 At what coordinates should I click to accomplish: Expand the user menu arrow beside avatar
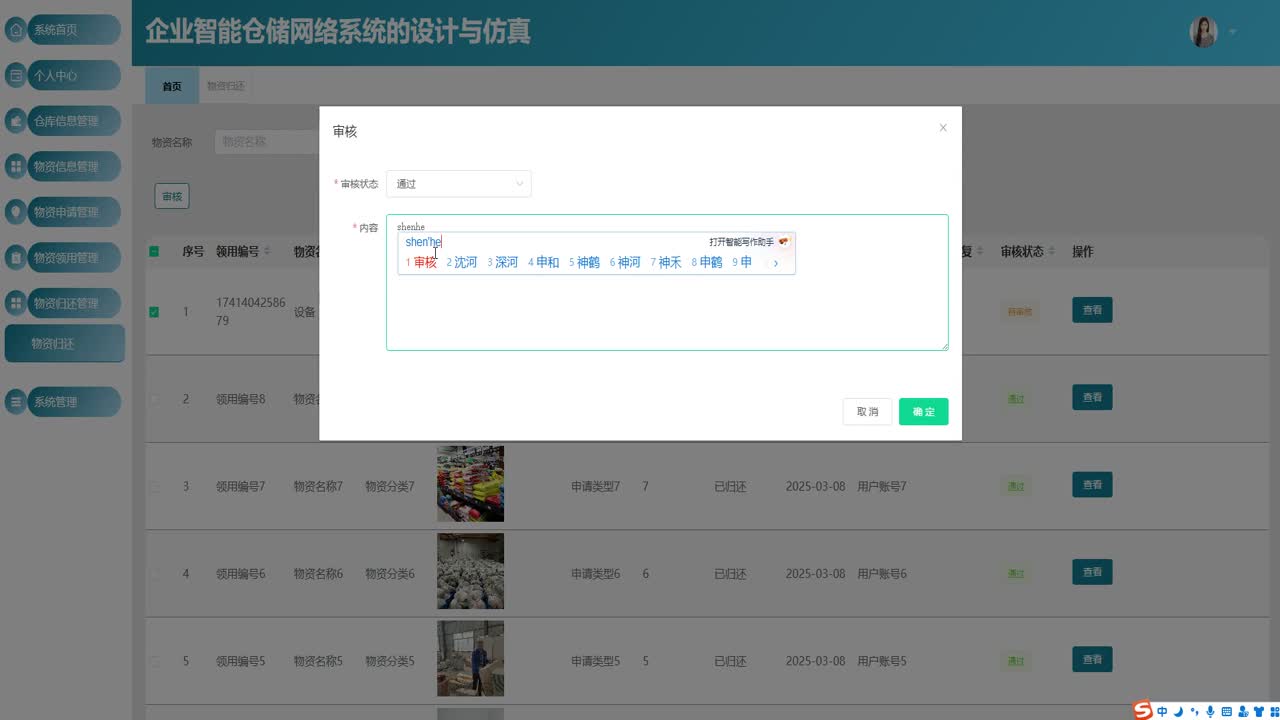[1233, 32]
